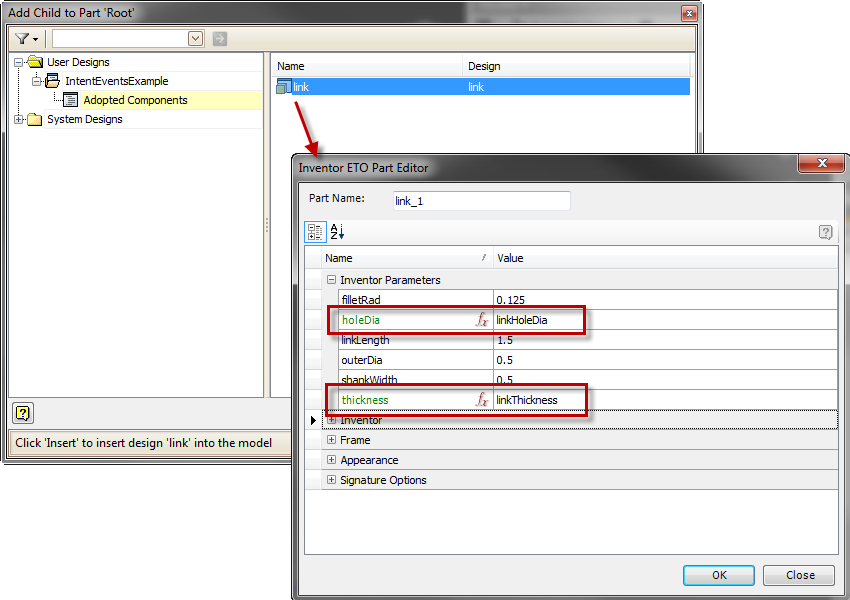Close the Inventor ETO Part Editor window
Image resolution: width=850 pixels, height=600 pixels.
821,163
